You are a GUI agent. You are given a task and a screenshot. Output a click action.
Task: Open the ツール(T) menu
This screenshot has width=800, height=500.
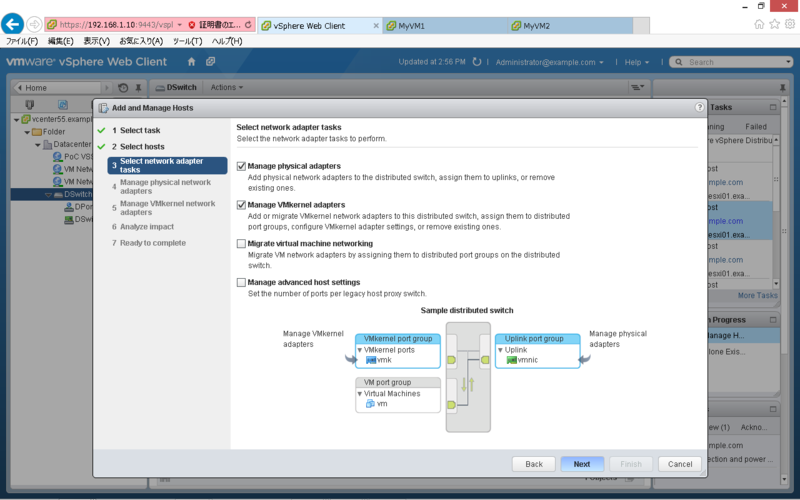coord(187,41)
